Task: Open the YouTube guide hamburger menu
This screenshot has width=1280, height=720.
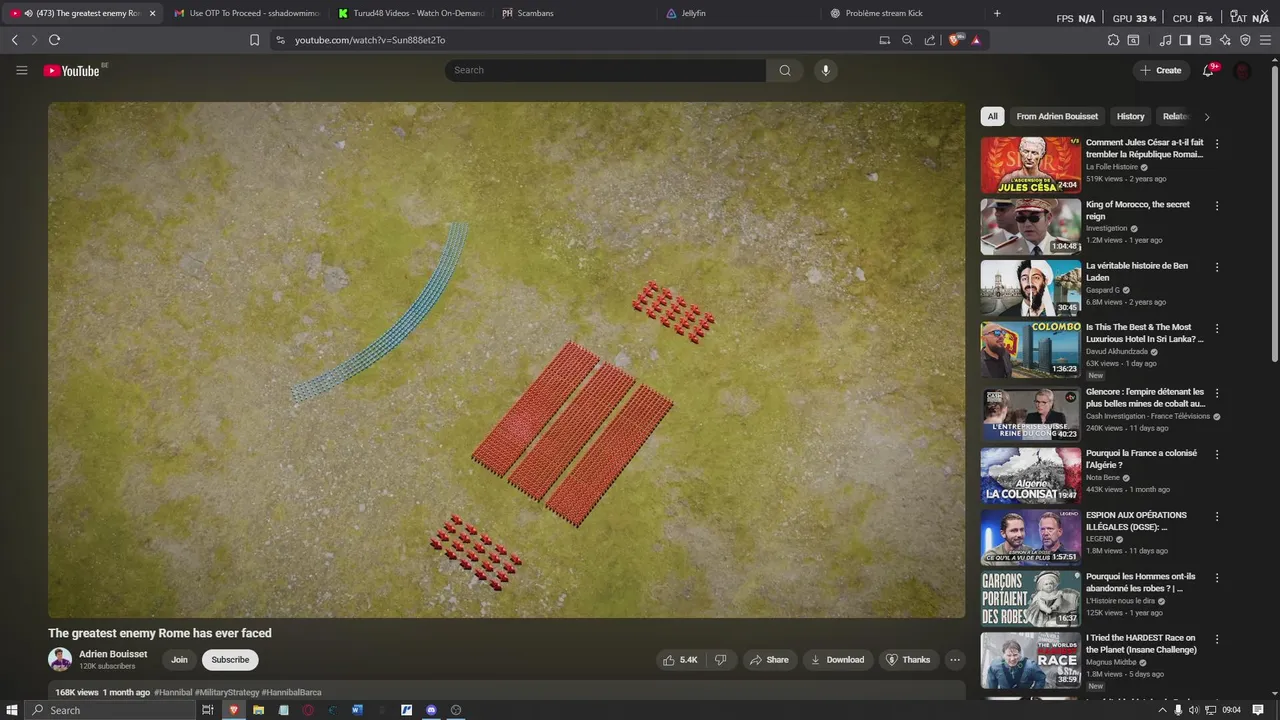Action: pyautogui.click(x=21, y=70)
